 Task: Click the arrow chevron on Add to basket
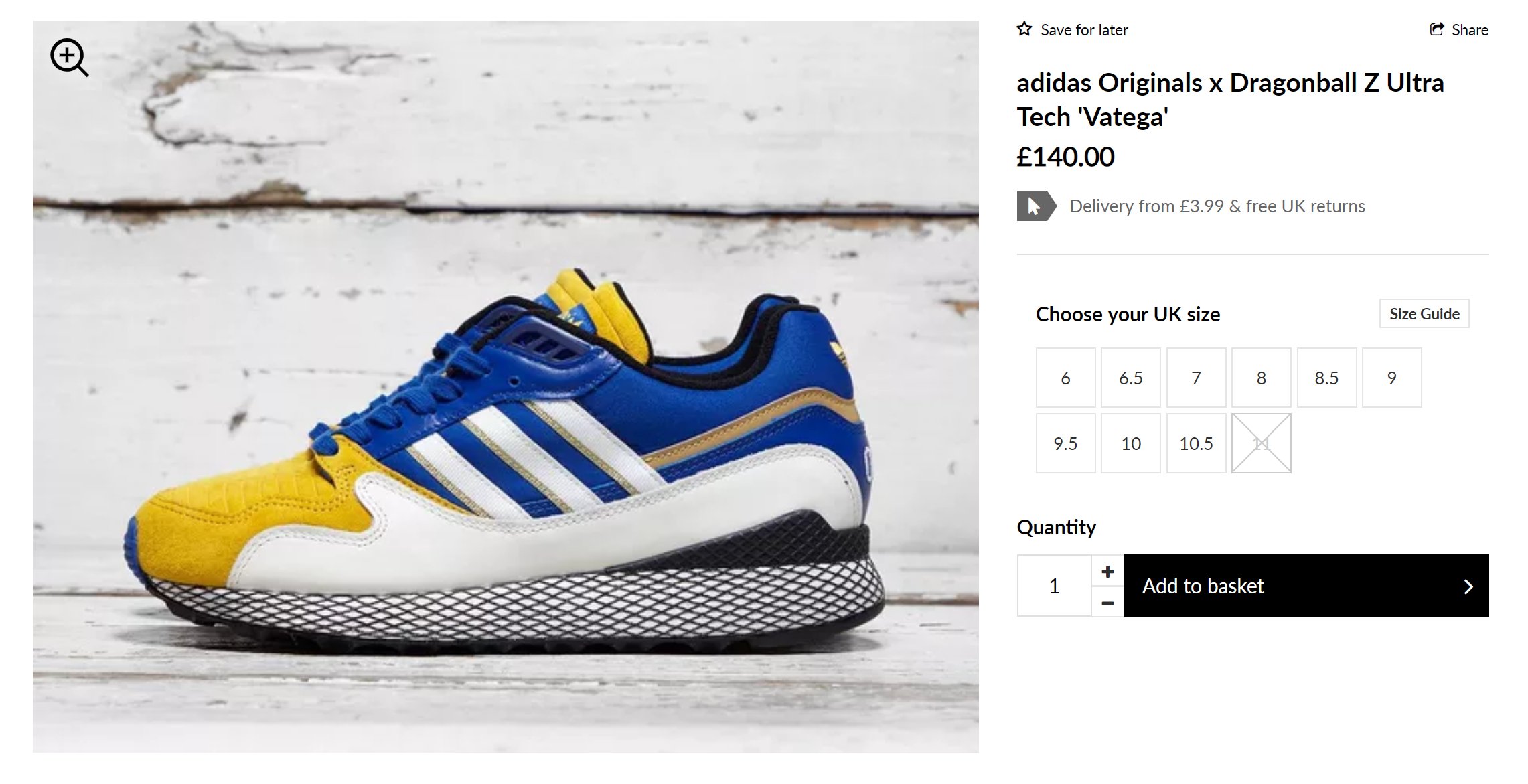coord(1468,586)
